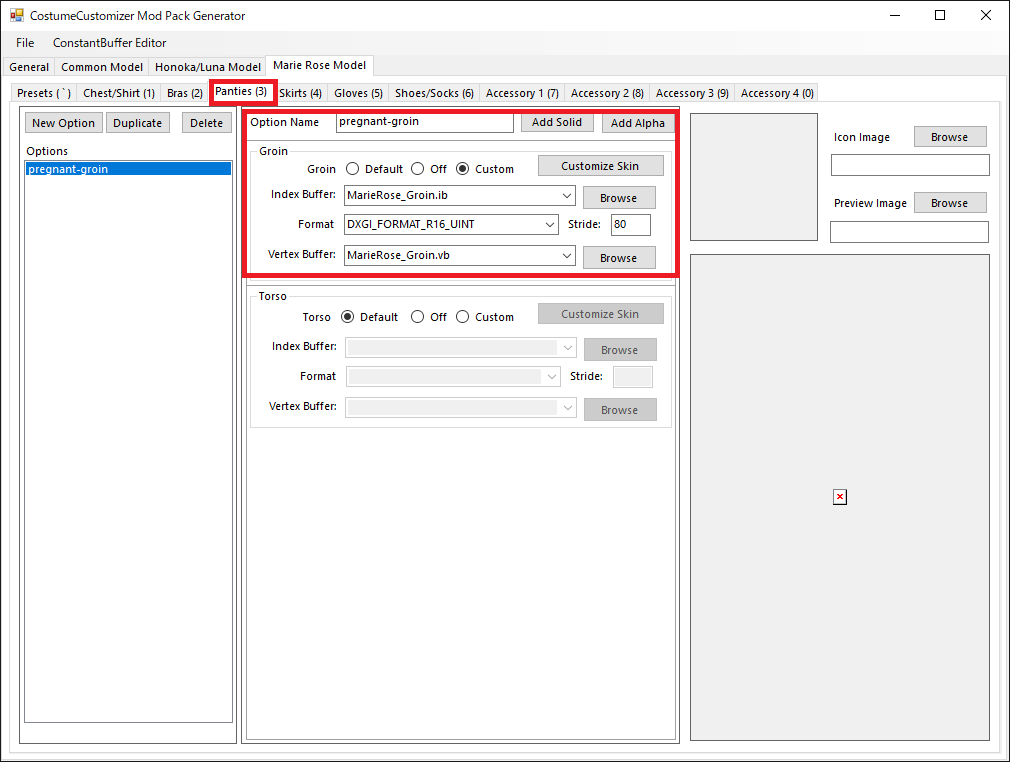Select the Torso Default radio button
The image size is (1010, 762).
[x=347, y=317]
